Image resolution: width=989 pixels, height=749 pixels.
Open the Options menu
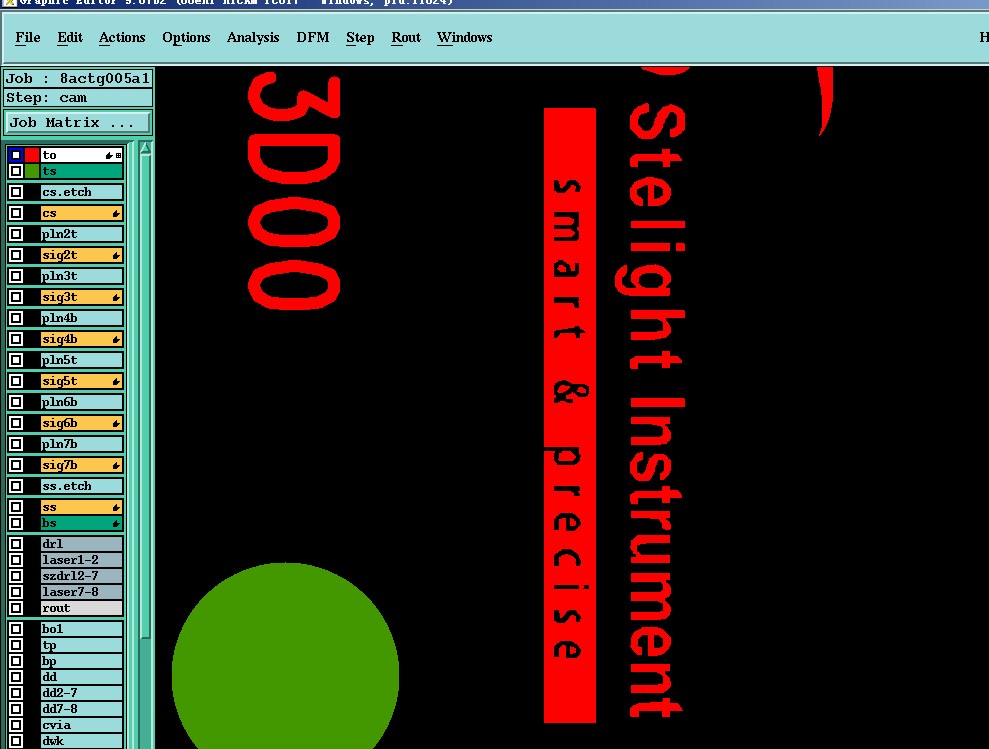186,38
